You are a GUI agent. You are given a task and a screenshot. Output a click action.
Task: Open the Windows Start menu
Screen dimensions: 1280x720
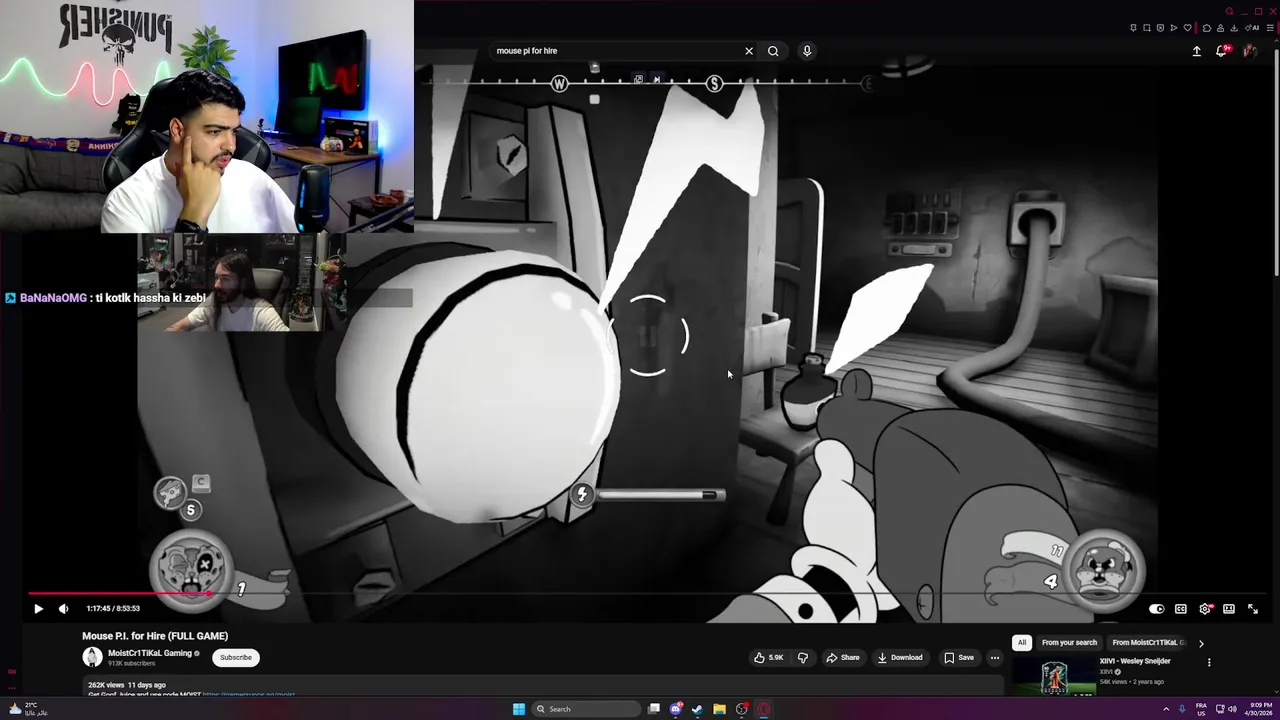point(519,709)
